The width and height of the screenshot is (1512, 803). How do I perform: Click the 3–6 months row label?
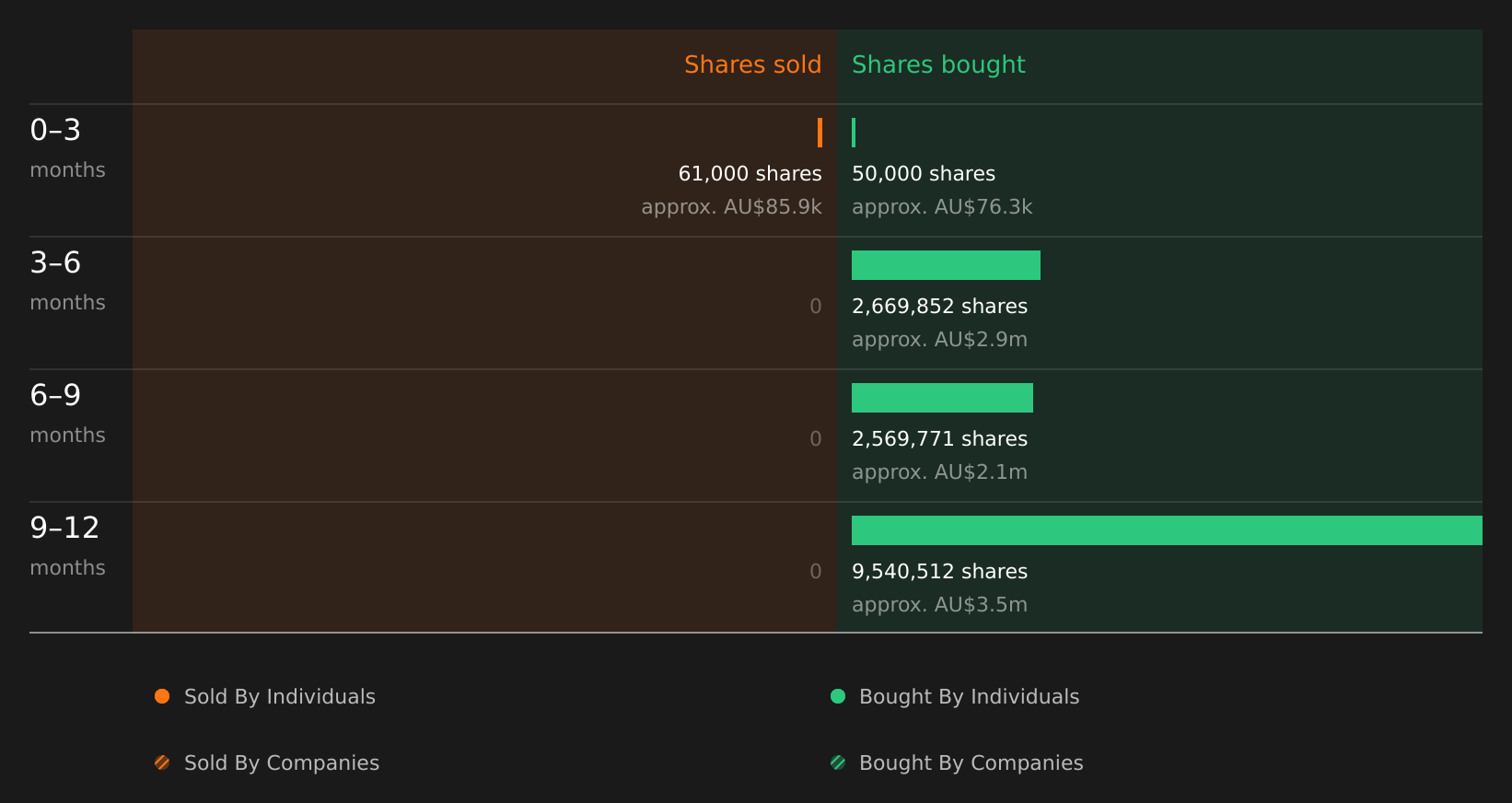(67, 281)
